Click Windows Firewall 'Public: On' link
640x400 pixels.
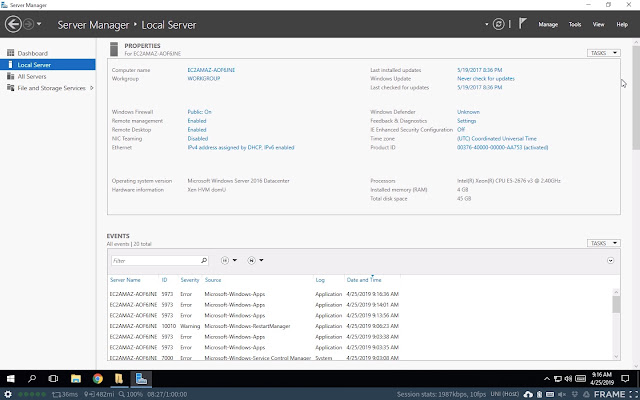pyautogui.click(x=199, y=112)
